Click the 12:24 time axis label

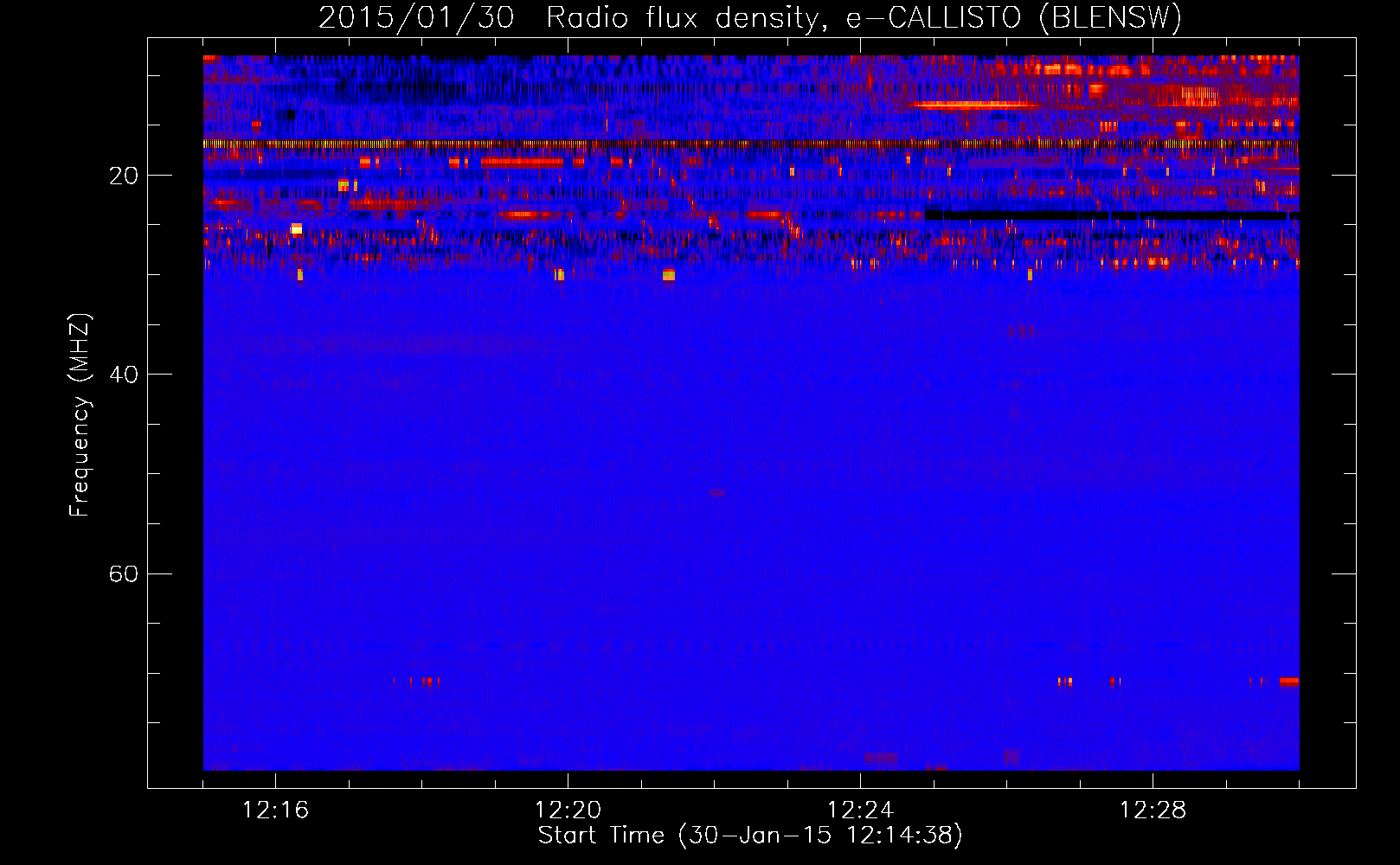click(x=860, y=811)
